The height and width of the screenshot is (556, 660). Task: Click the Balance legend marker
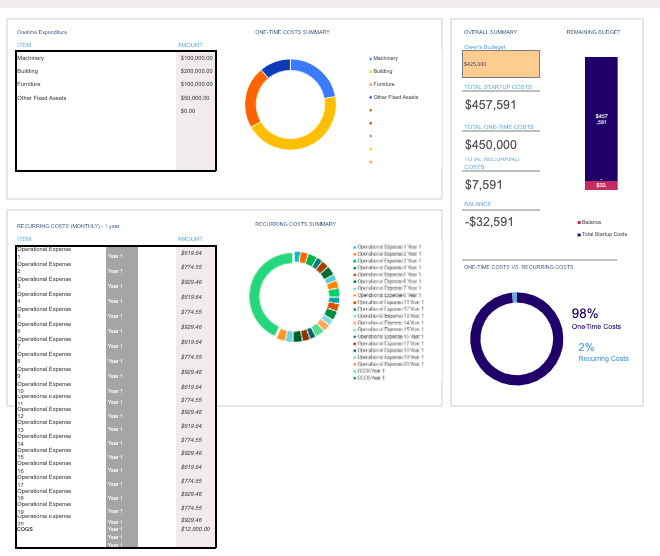pyautogui.click(x=580, y=222)
